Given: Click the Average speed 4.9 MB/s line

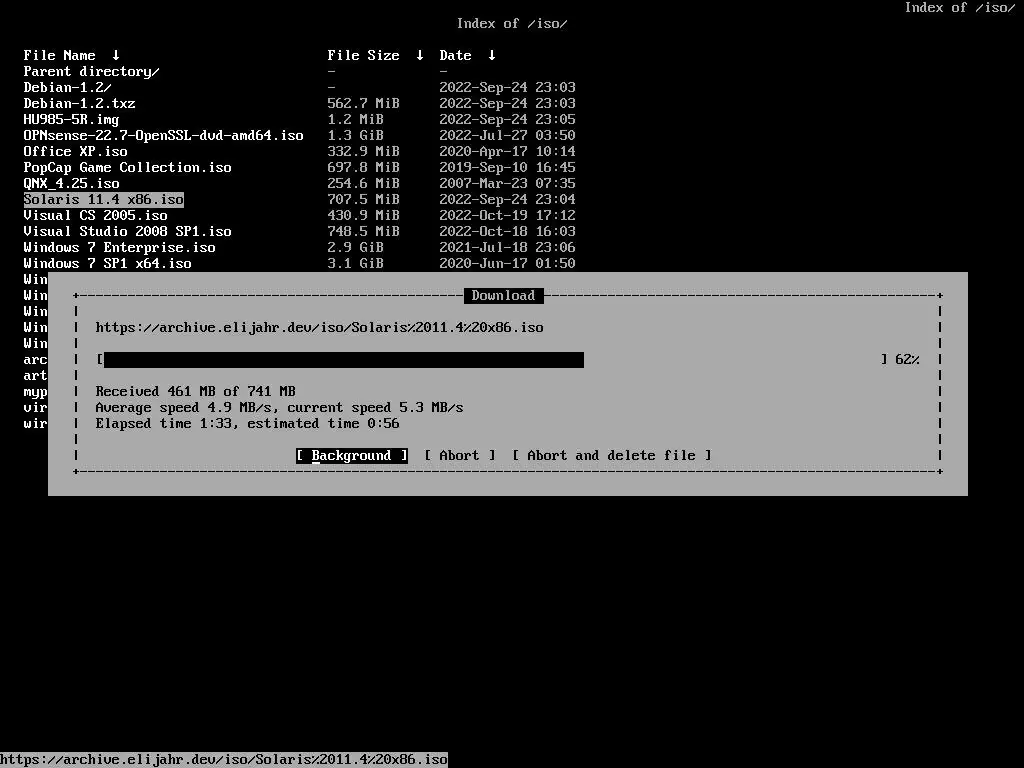Looking at the screenshot, I should pos(280,408).
